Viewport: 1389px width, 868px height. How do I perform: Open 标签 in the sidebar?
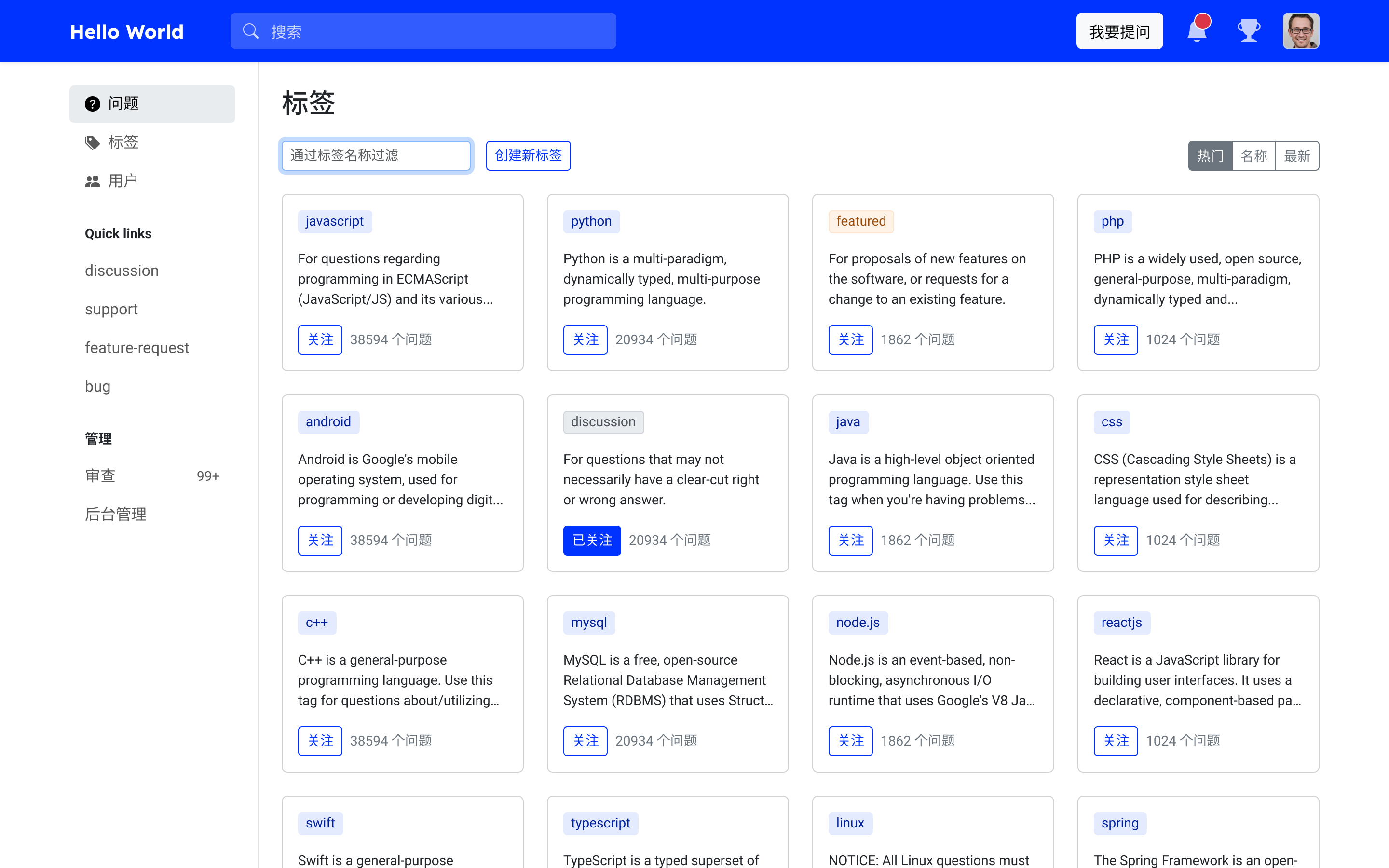[152, 142]
